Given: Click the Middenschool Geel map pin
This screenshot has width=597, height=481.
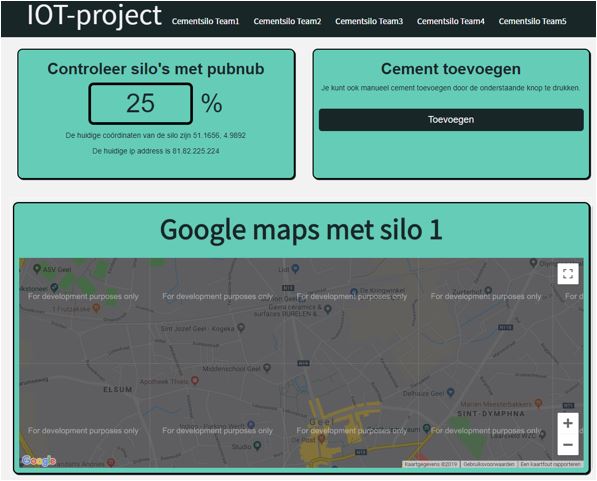Looking at the screenshot, I should pyautogui.click(x=267, y=368).
